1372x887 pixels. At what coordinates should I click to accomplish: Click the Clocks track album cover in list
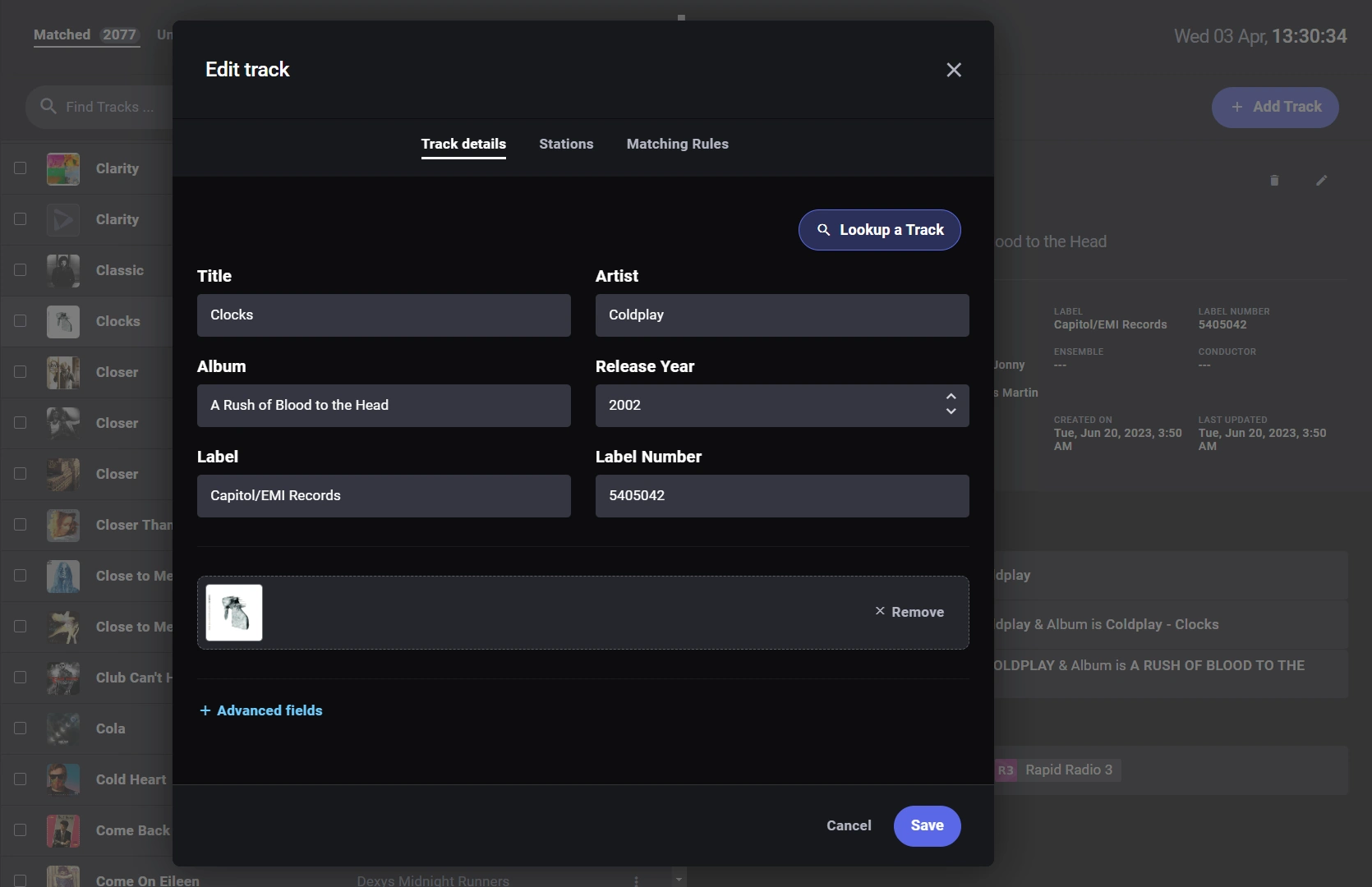(x=63, y=321)
